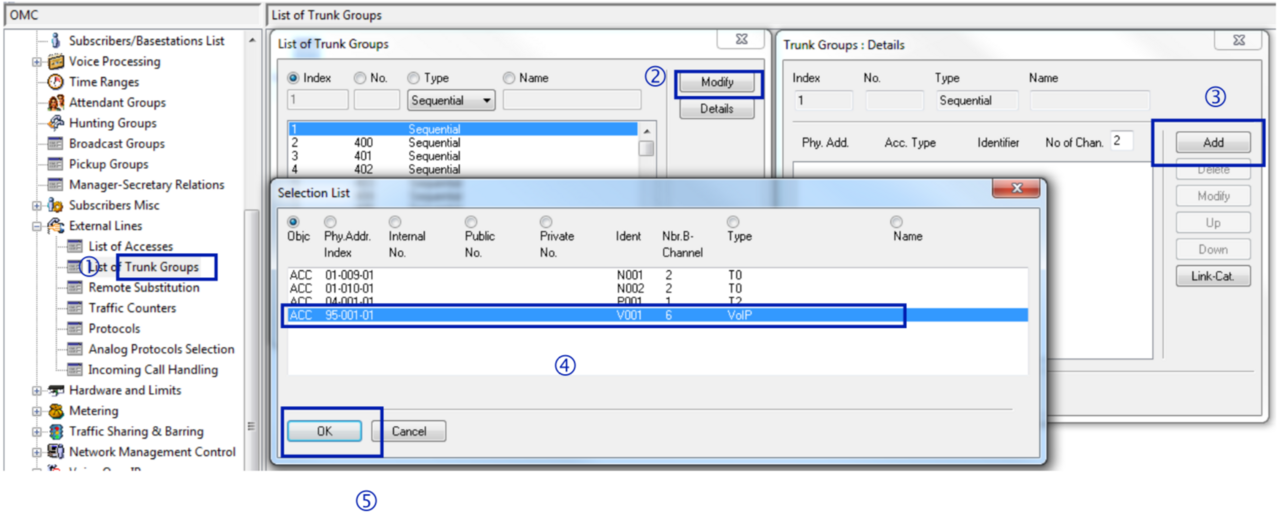Click the Traffic Sharing & Barring icon

pyautogui.click(x=56, y=432)
